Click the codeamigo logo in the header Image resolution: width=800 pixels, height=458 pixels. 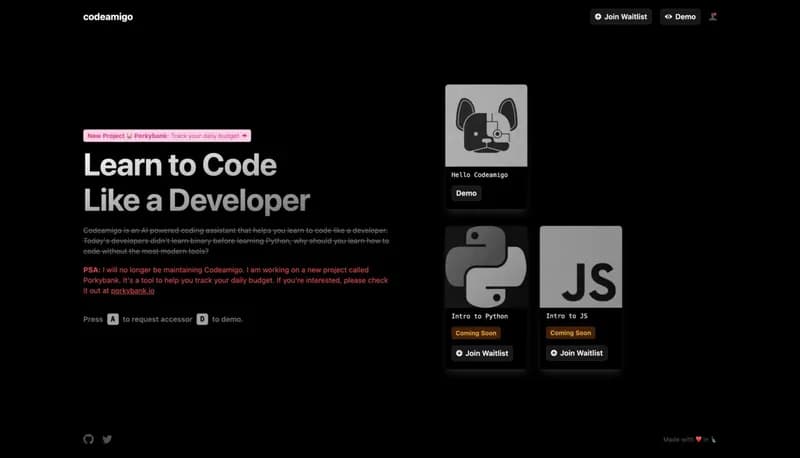pyautogui.click(x=108, y=17)
